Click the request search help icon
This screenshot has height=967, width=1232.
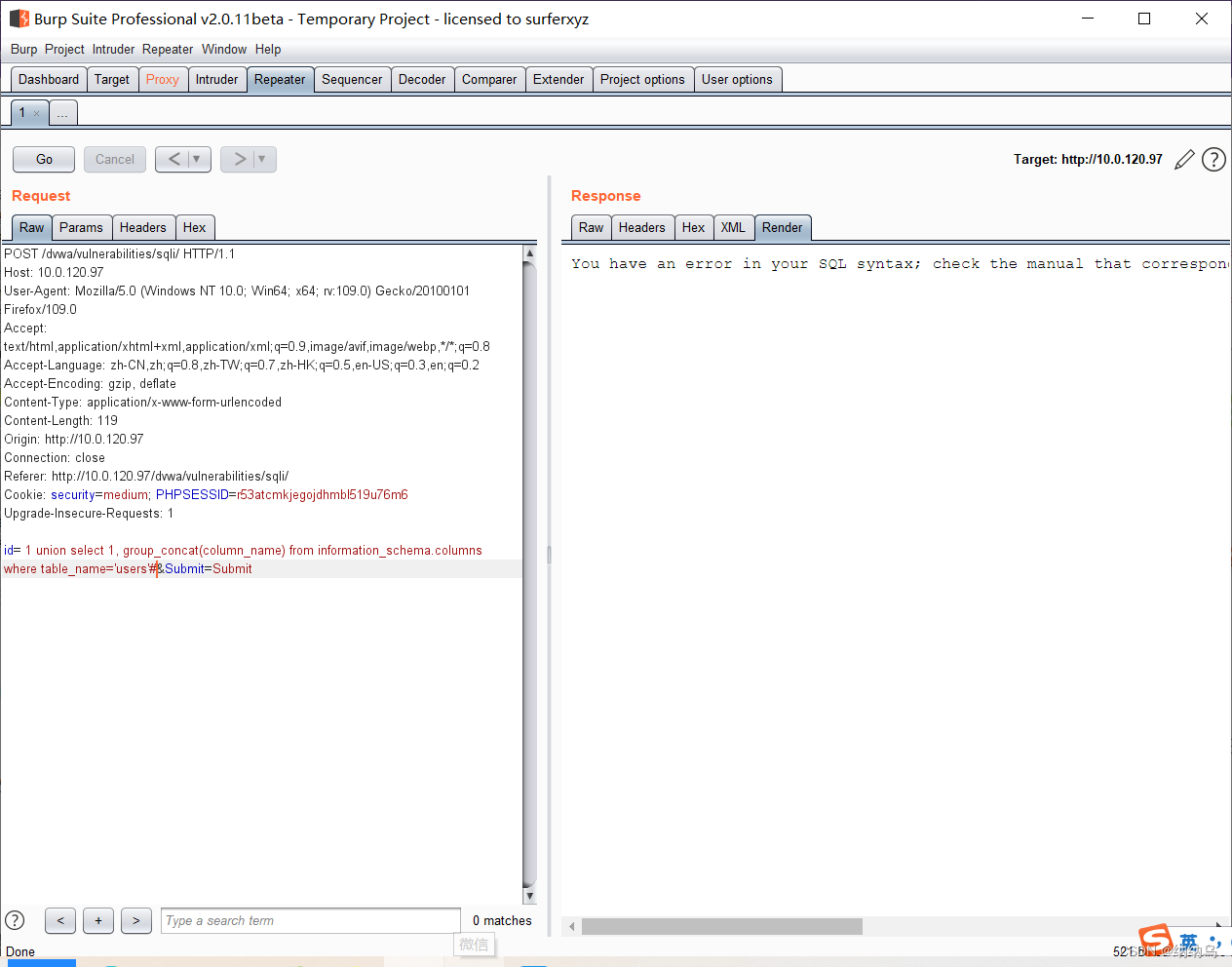[15, 920]
